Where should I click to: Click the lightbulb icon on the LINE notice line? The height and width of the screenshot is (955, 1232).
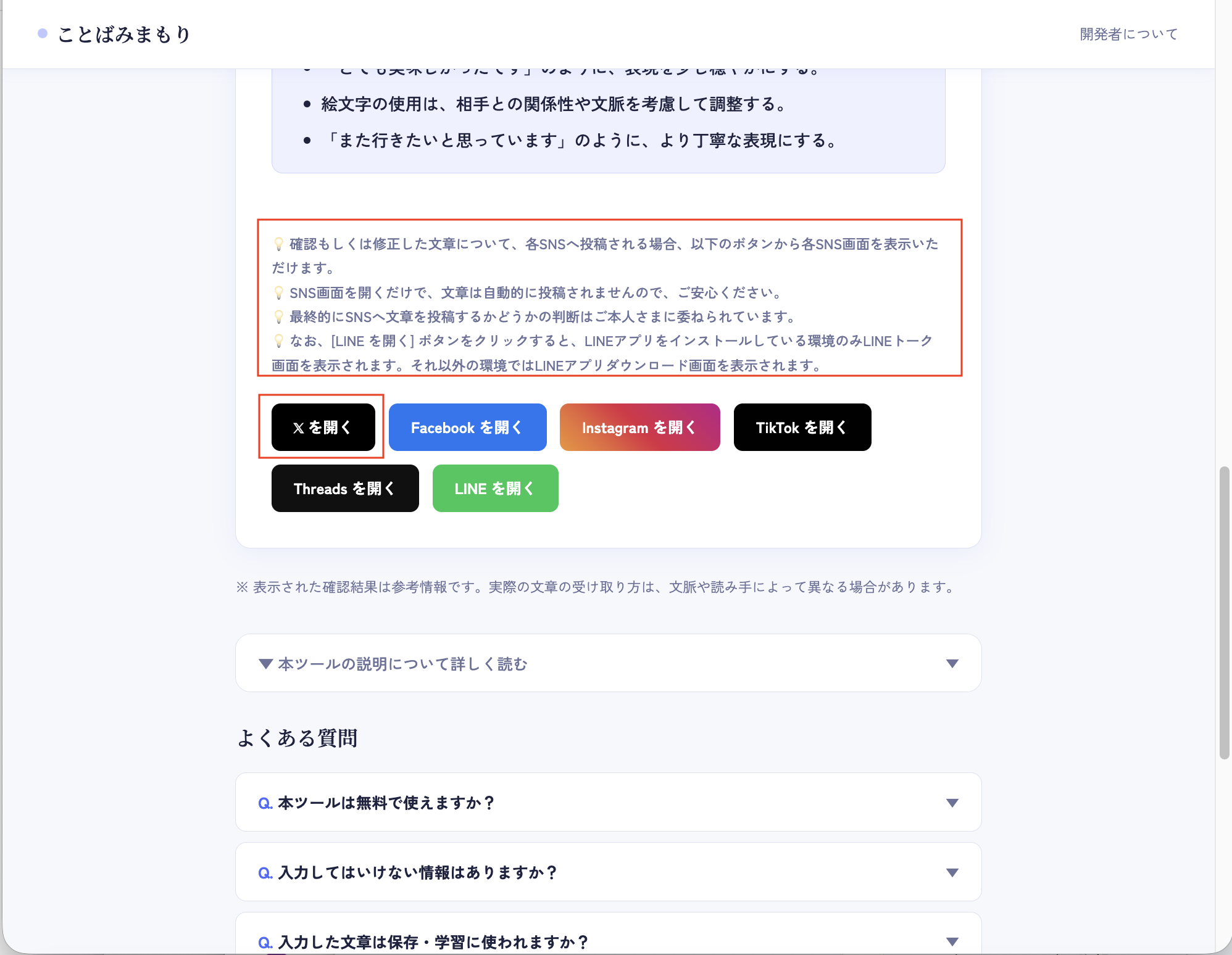click(x=279, y=340)
